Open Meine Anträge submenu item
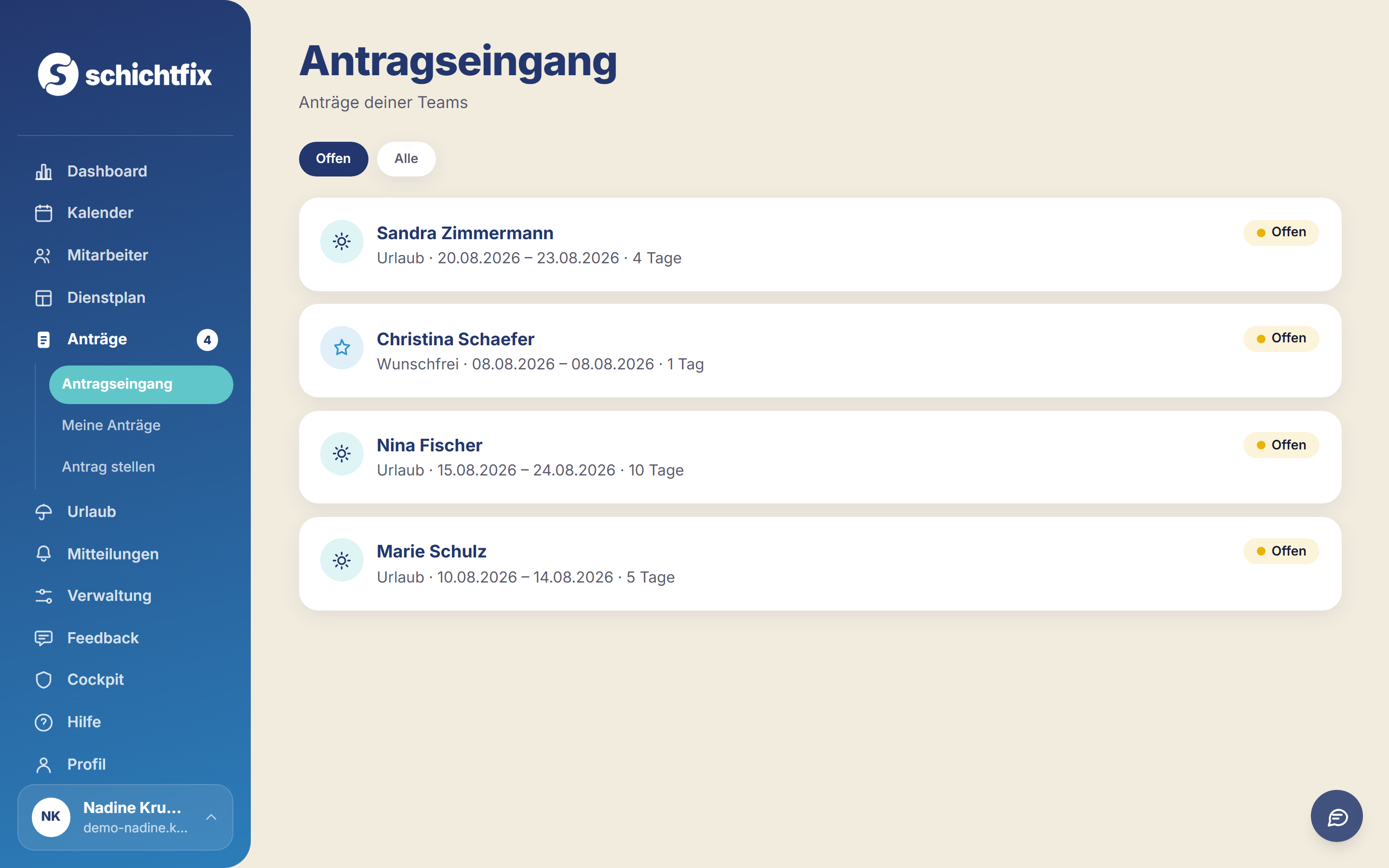 pyautogui.click(x=111, y=425)
